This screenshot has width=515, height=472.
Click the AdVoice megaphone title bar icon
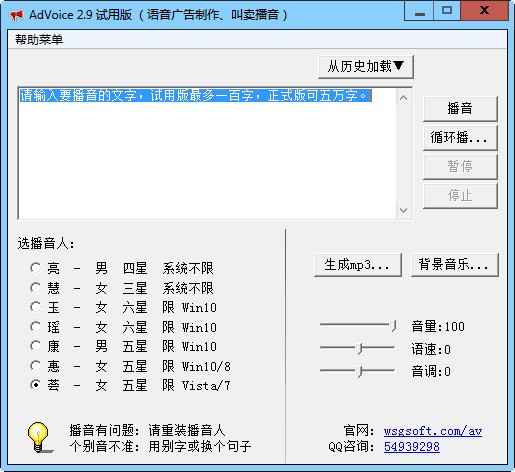tap(17, 15)
